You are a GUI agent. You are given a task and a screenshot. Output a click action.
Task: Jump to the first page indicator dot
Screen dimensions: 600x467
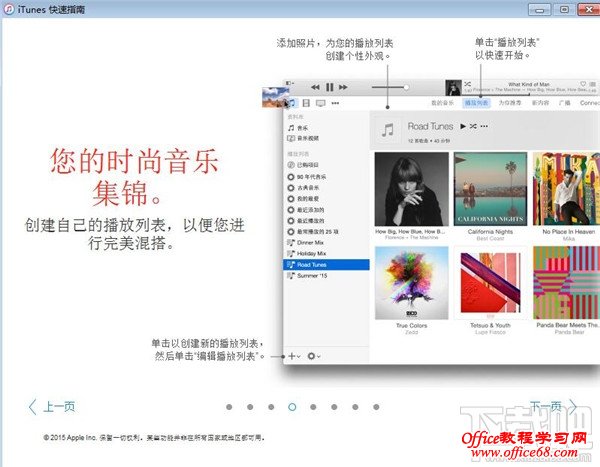[x=229, y=407]
